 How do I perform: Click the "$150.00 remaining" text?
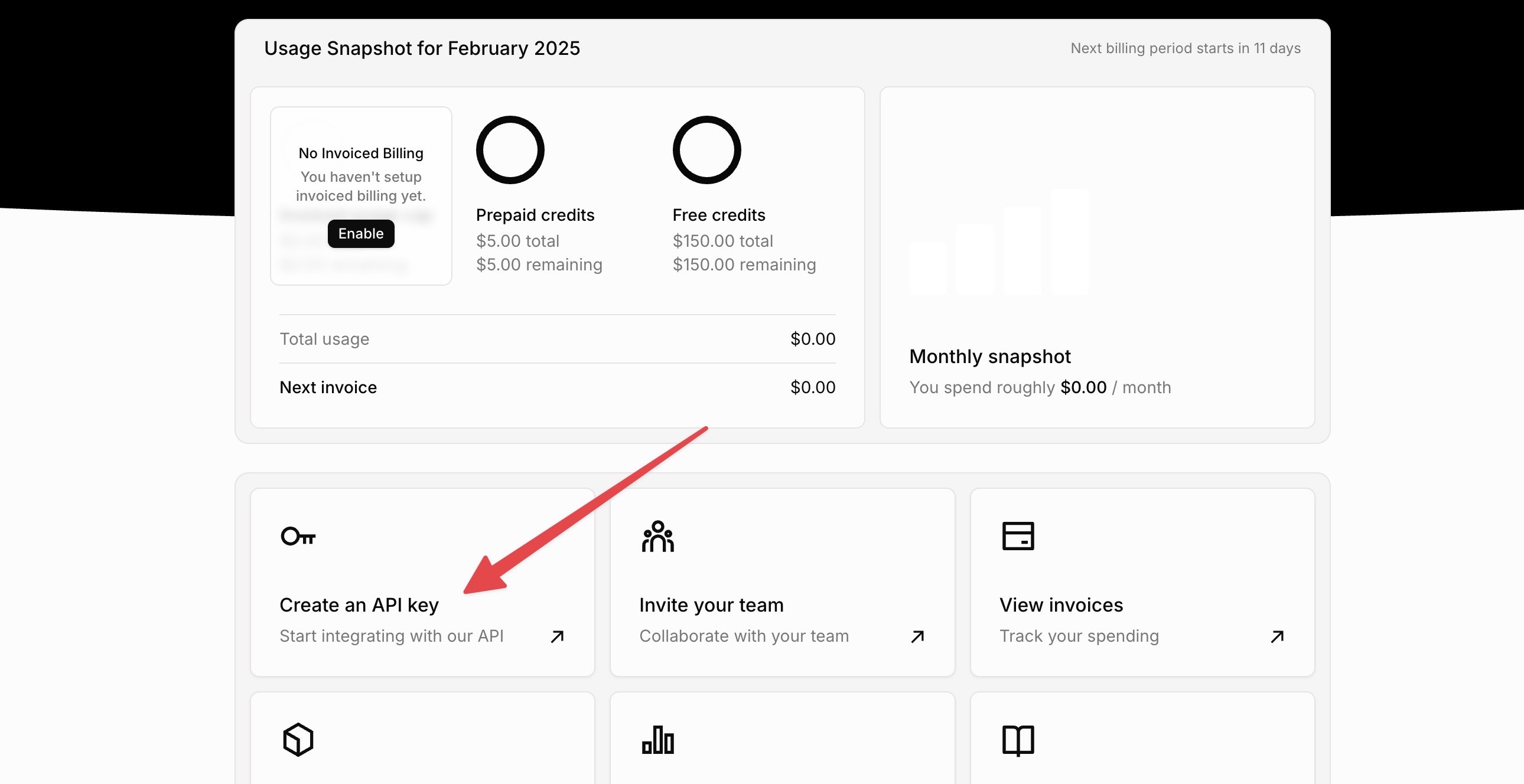[744, 265]
